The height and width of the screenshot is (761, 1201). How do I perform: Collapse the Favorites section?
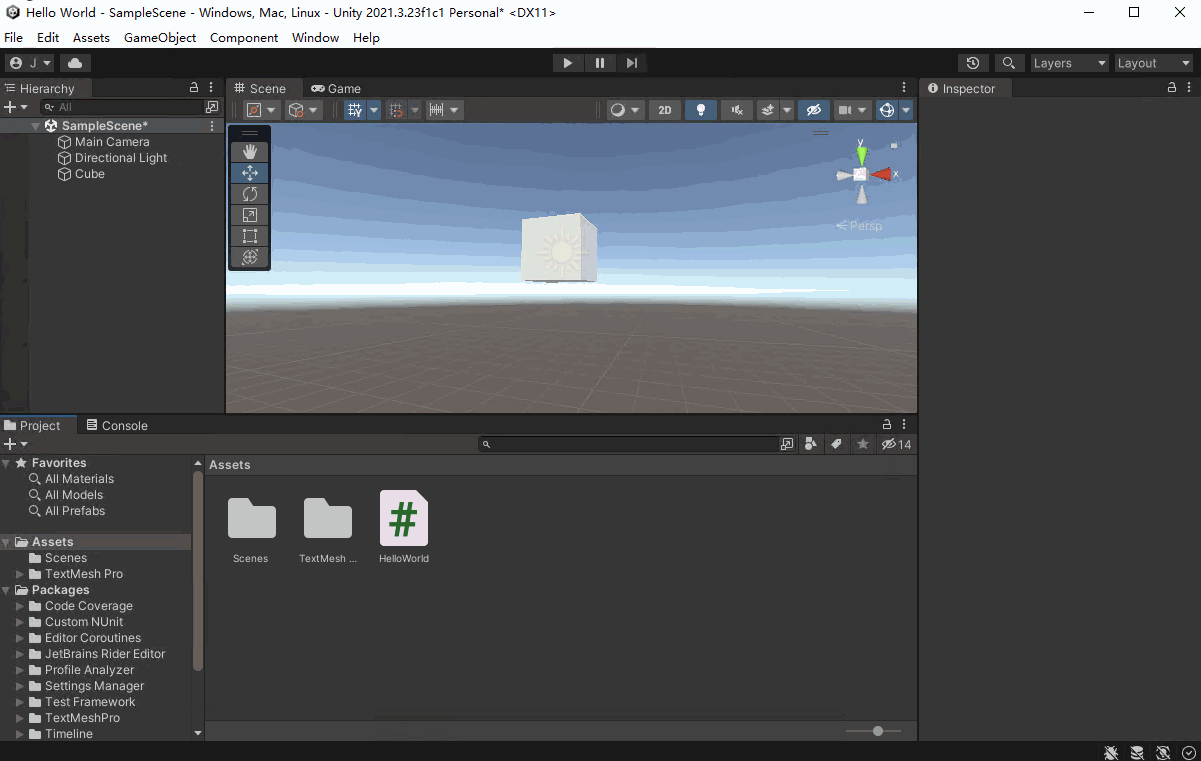click(x=7, y=463)
